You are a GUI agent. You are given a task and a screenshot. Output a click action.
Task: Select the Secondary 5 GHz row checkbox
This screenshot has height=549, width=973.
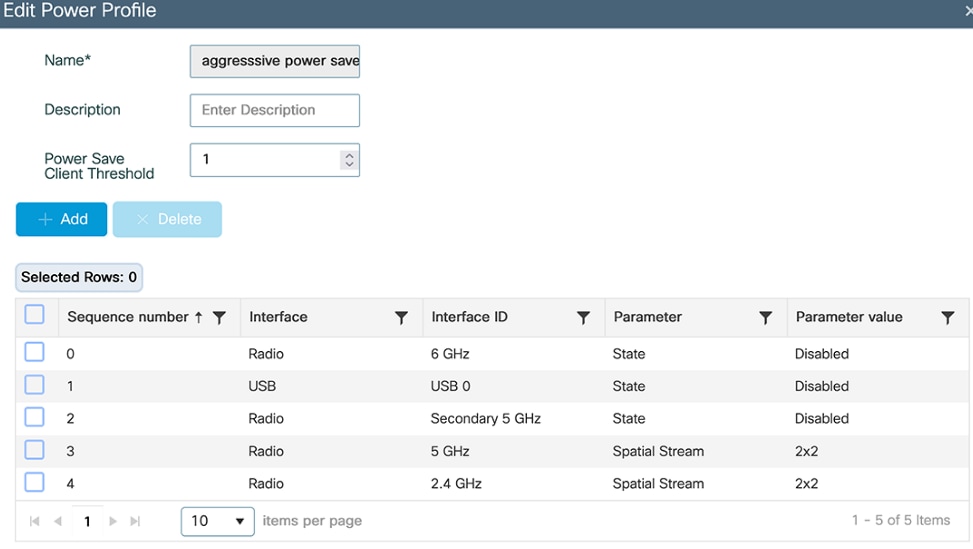(x=35, y=417)
